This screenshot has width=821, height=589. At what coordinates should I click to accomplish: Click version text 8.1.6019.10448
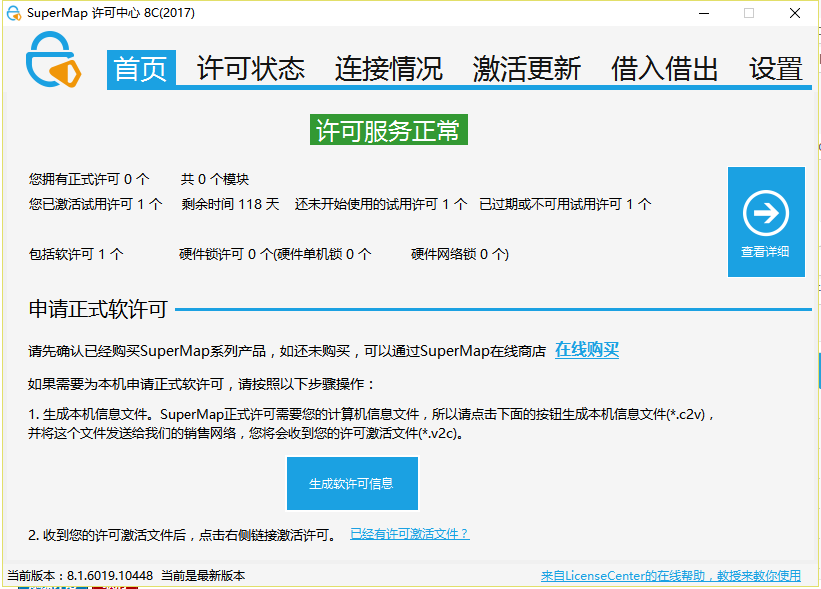pyautogui.click(x=110, y=575)
